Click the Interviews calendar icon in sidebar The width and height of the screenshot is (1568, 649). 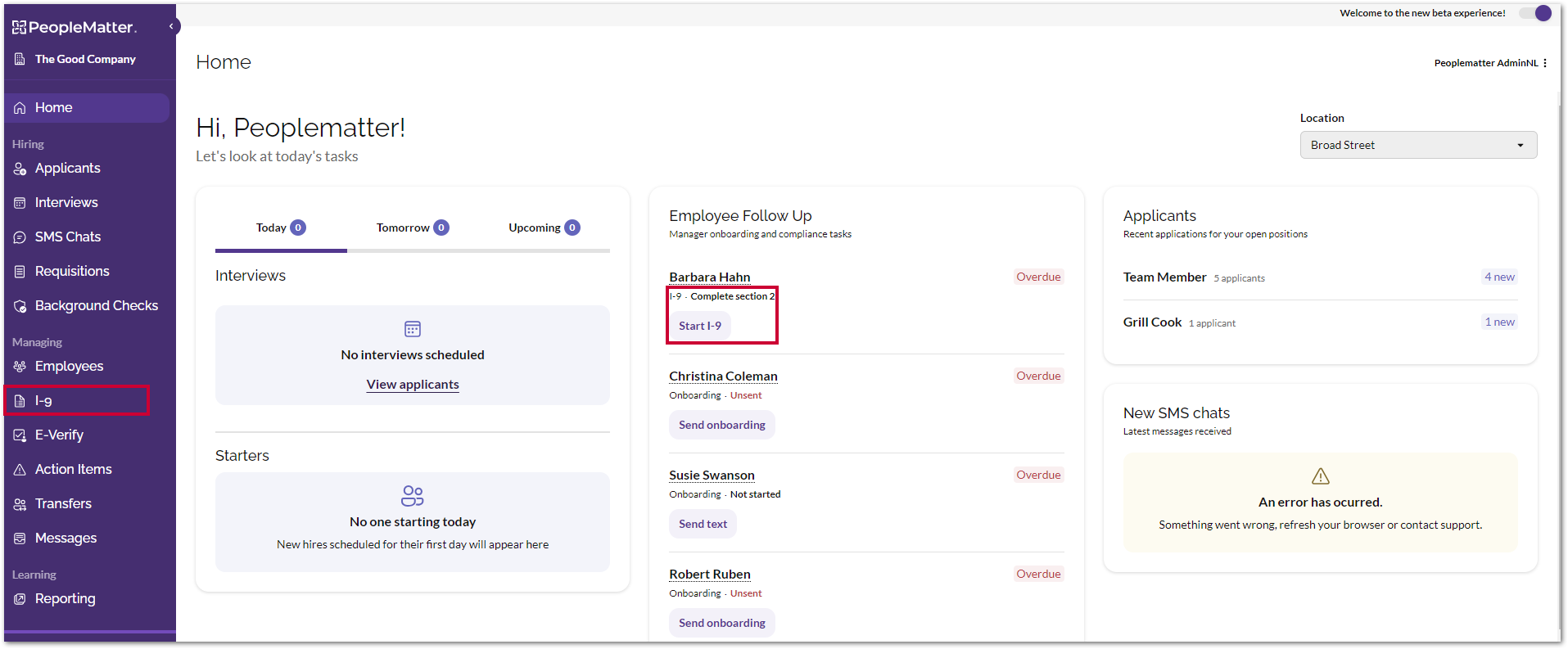pyautogui.click(x=20, y=203)
